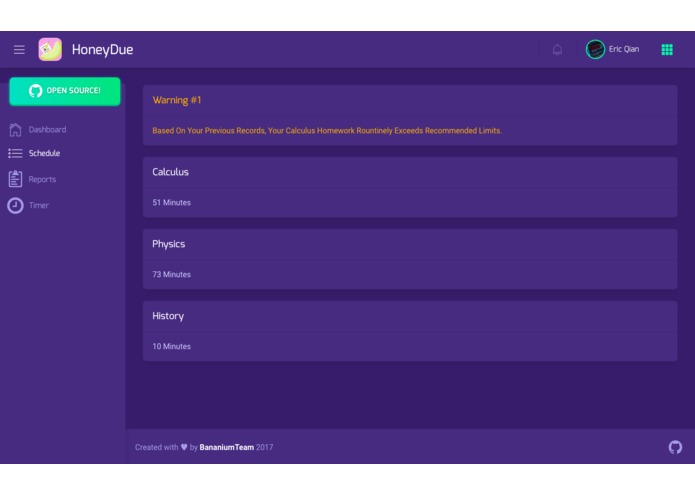Click the Eric Qian username
The height and width of the screenshot is (494, 695).
pos(624,49)
